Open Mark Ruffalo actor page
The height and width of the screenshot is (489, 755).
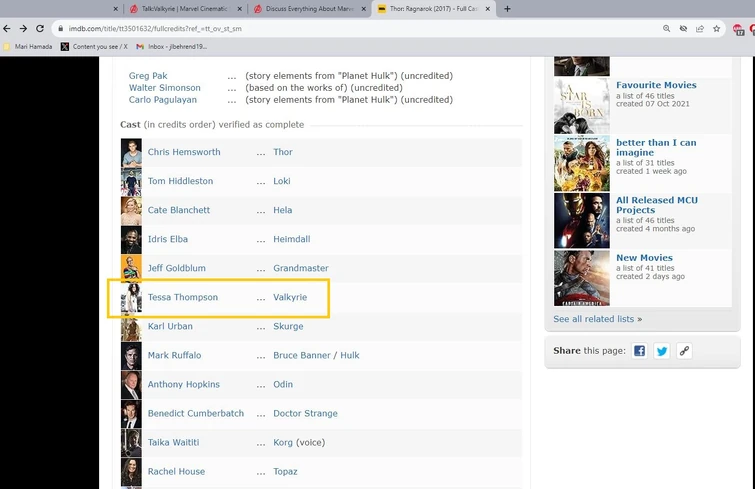[x=174, y=355]
